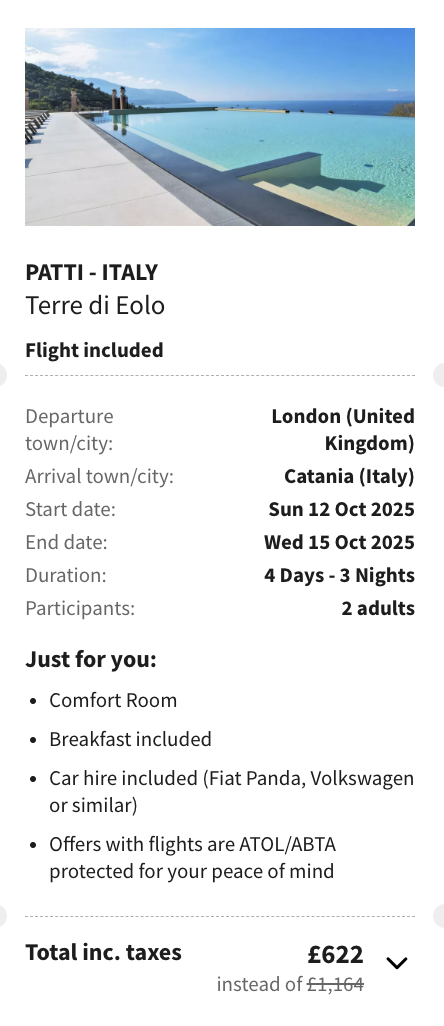Click the ATOL/ABTA protection bullet text
Image resolution: width=444 pixels, height=1026 pixels.
192,858
